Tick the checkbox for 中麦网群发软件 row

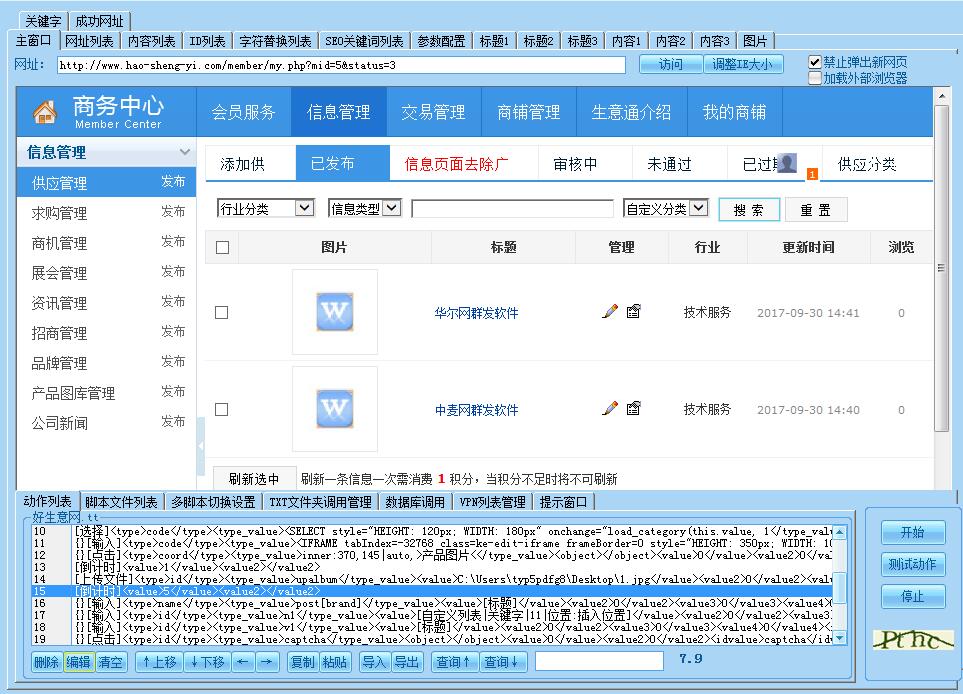pos(222,410)
